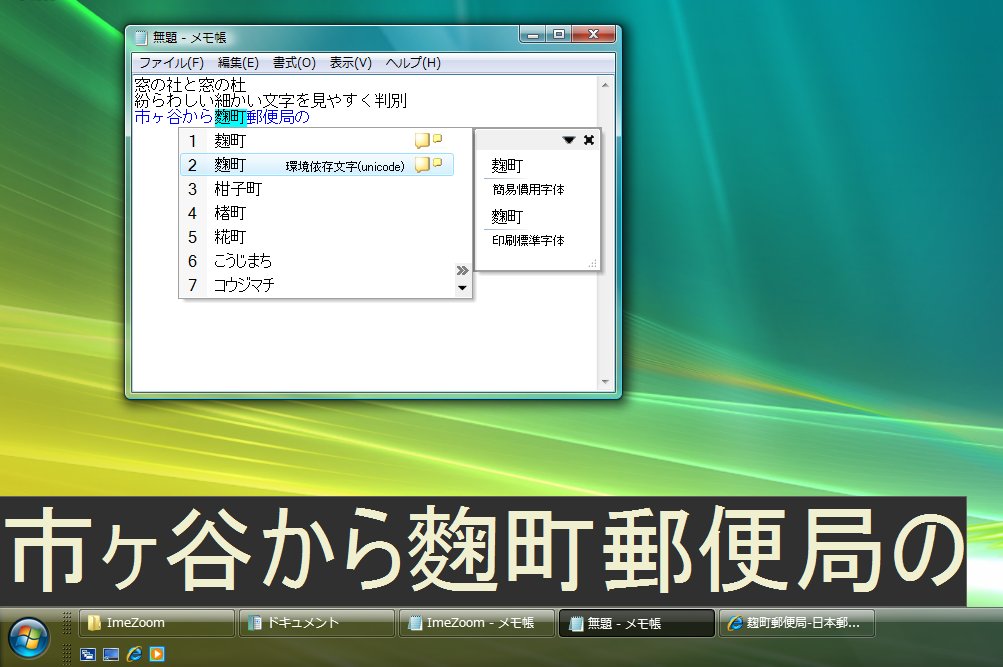1003x667 pixels.
Task: Click the speech bubble icon beside candidate 1 麹町
Action: (x=422, y=140)
